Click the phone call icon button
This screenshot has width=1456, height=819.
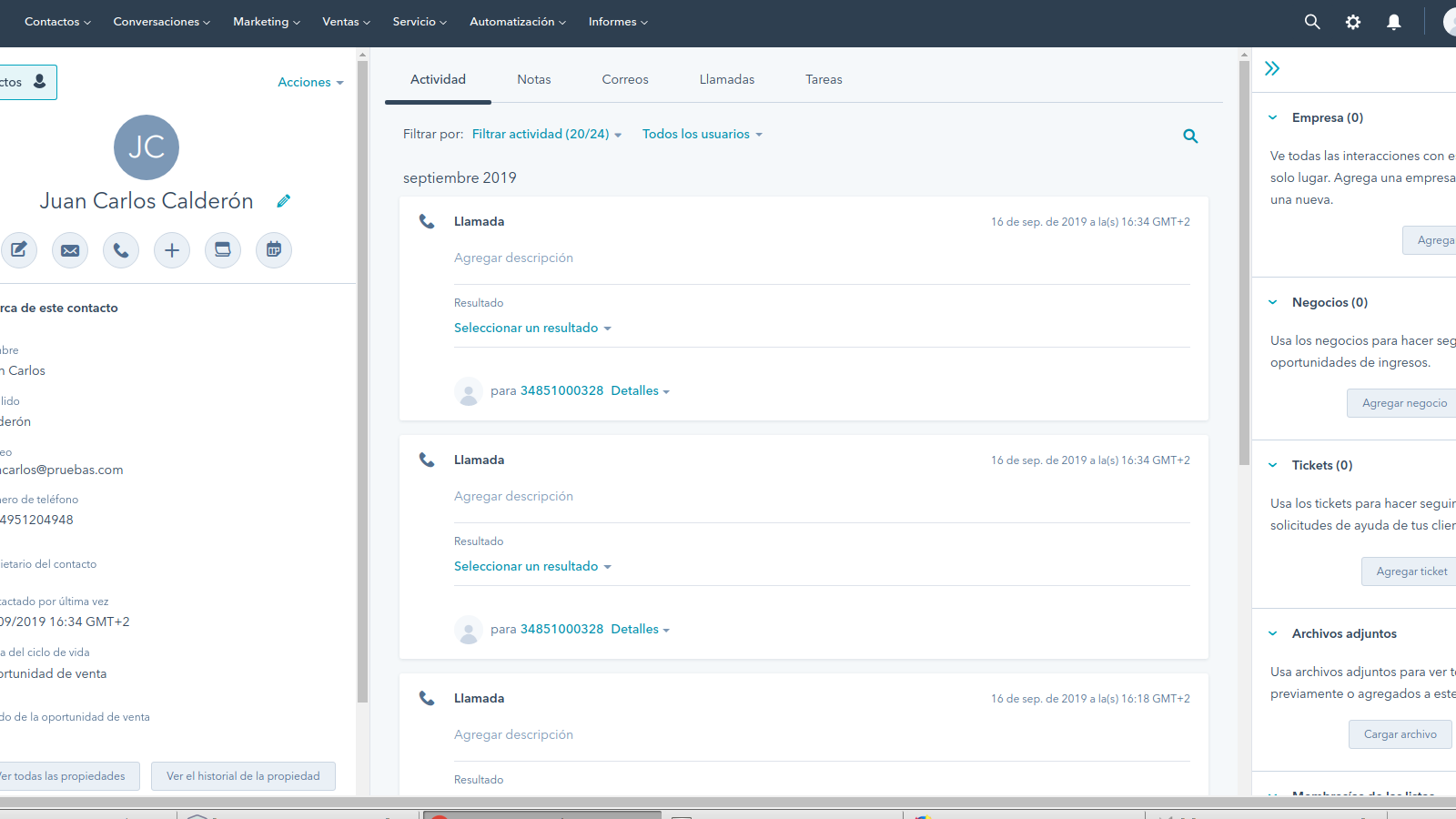(x=121, y=250)
